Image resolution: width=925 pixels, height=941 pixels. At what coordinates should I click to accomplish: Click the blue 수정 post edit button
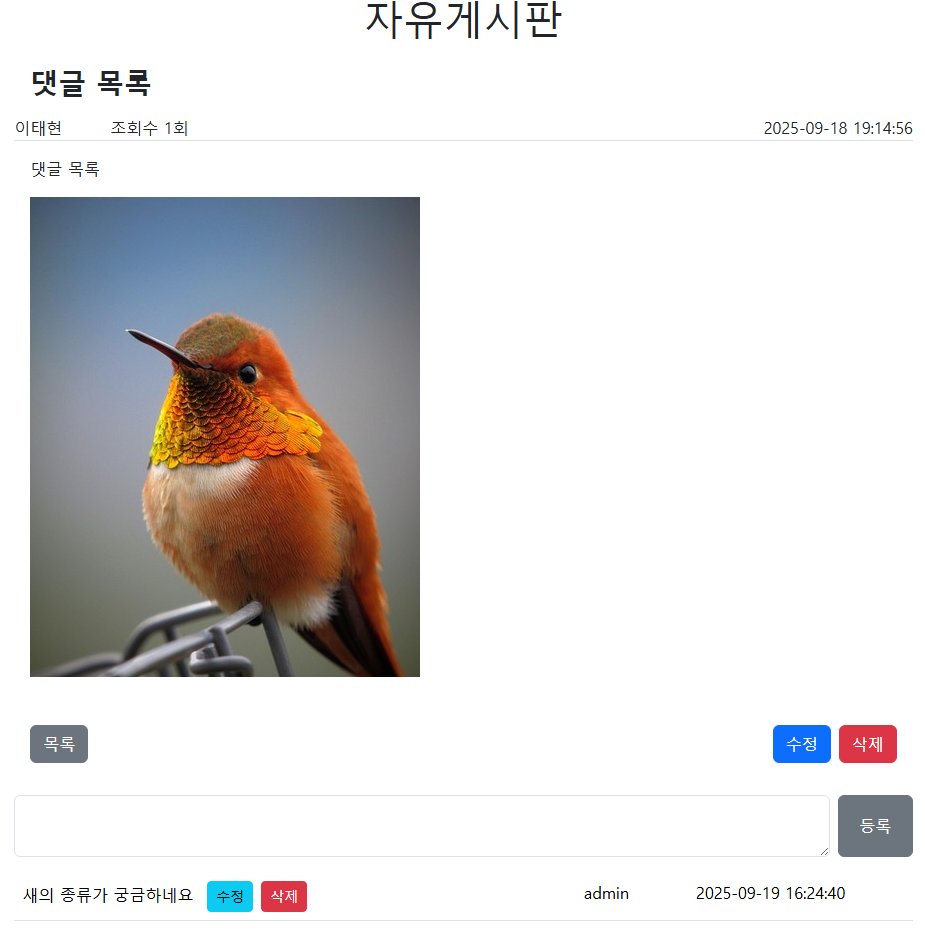pyautogui.click(x=801, y=744)
